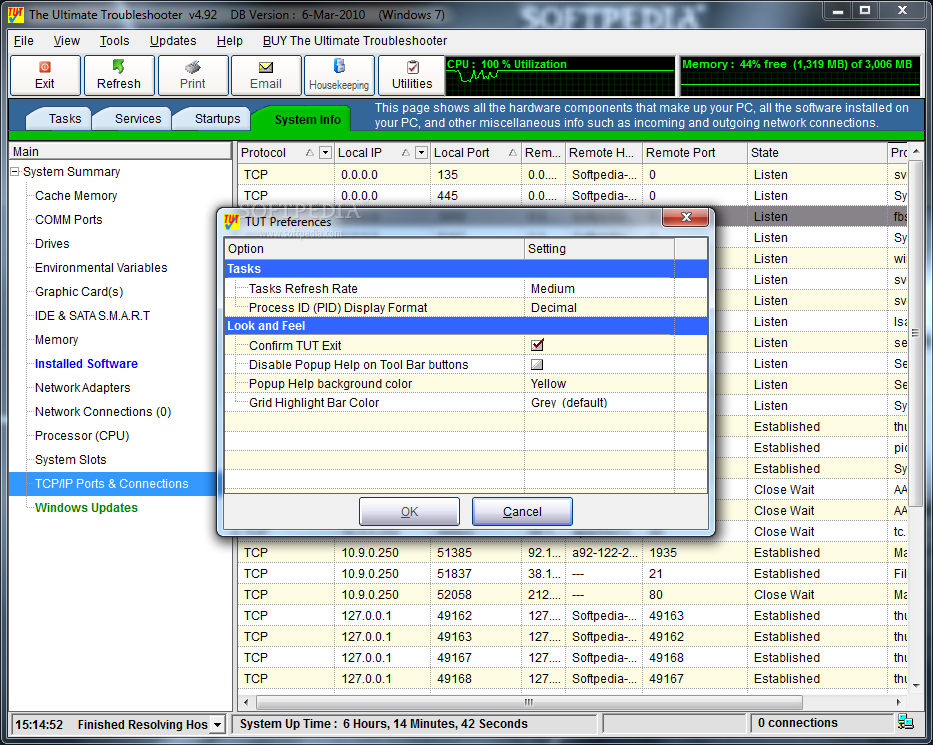The width and height of the screenshot is (933, 745).
Task: Open the Housekeeping toolbar button
Action: [x=339, y=76]
